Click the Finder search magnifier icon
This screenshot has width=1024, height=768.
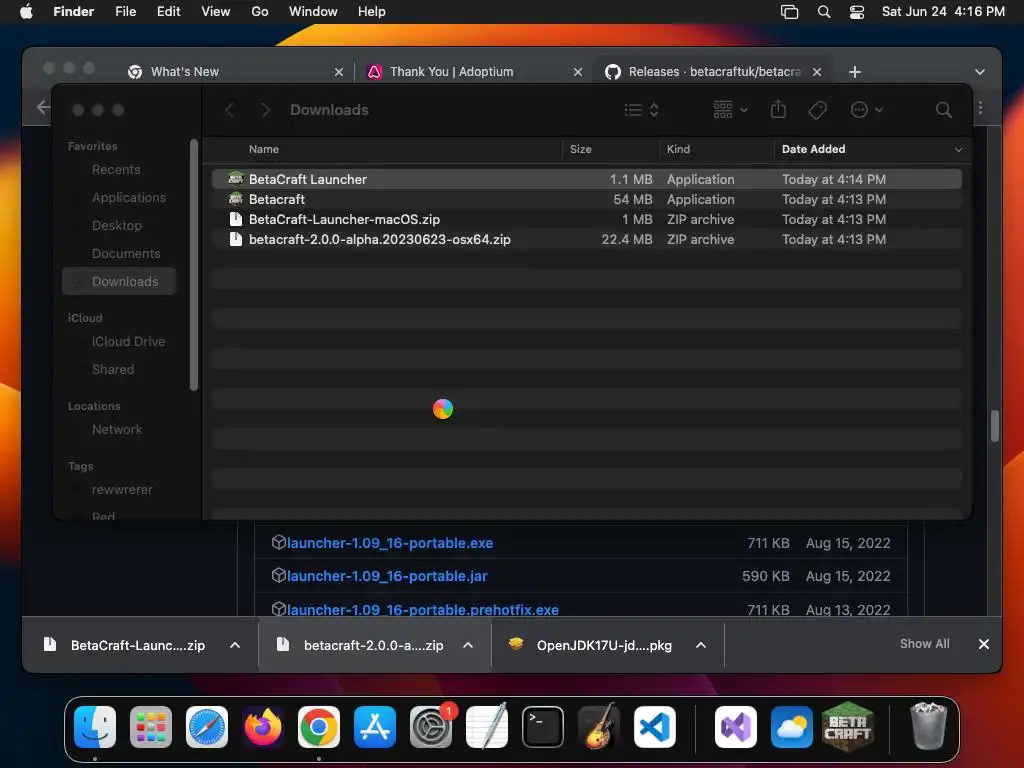click(944, 110)
